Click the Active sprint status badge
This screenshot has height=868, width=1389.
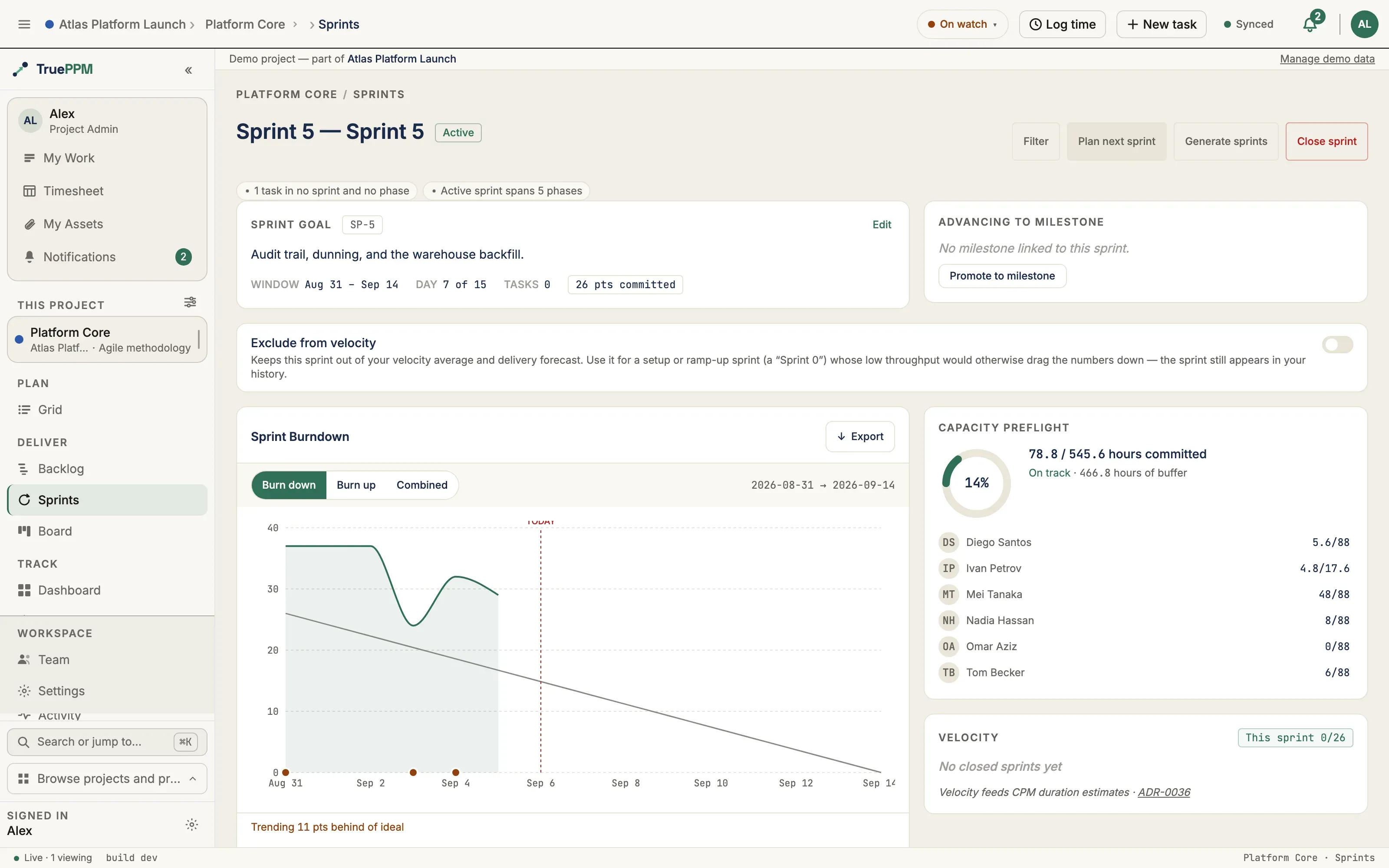click(458, 133)
